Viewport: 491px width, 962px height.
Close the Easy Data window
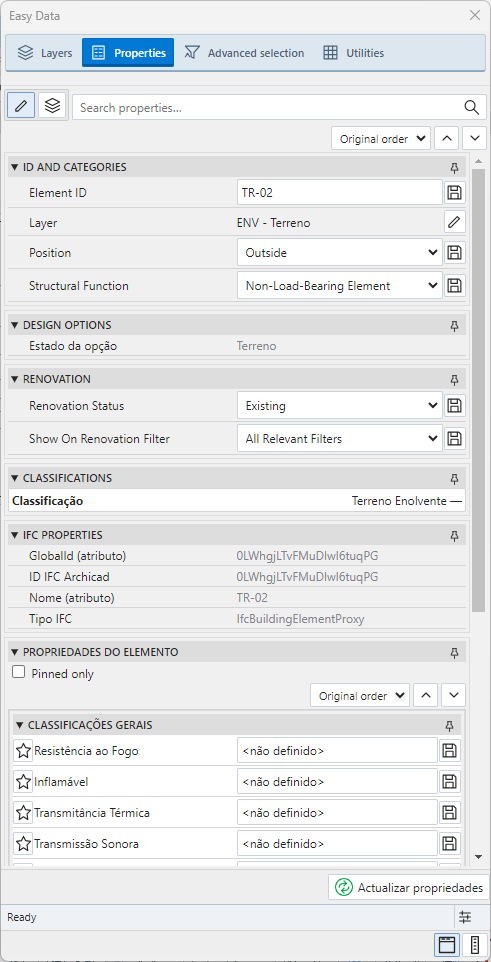475,15
